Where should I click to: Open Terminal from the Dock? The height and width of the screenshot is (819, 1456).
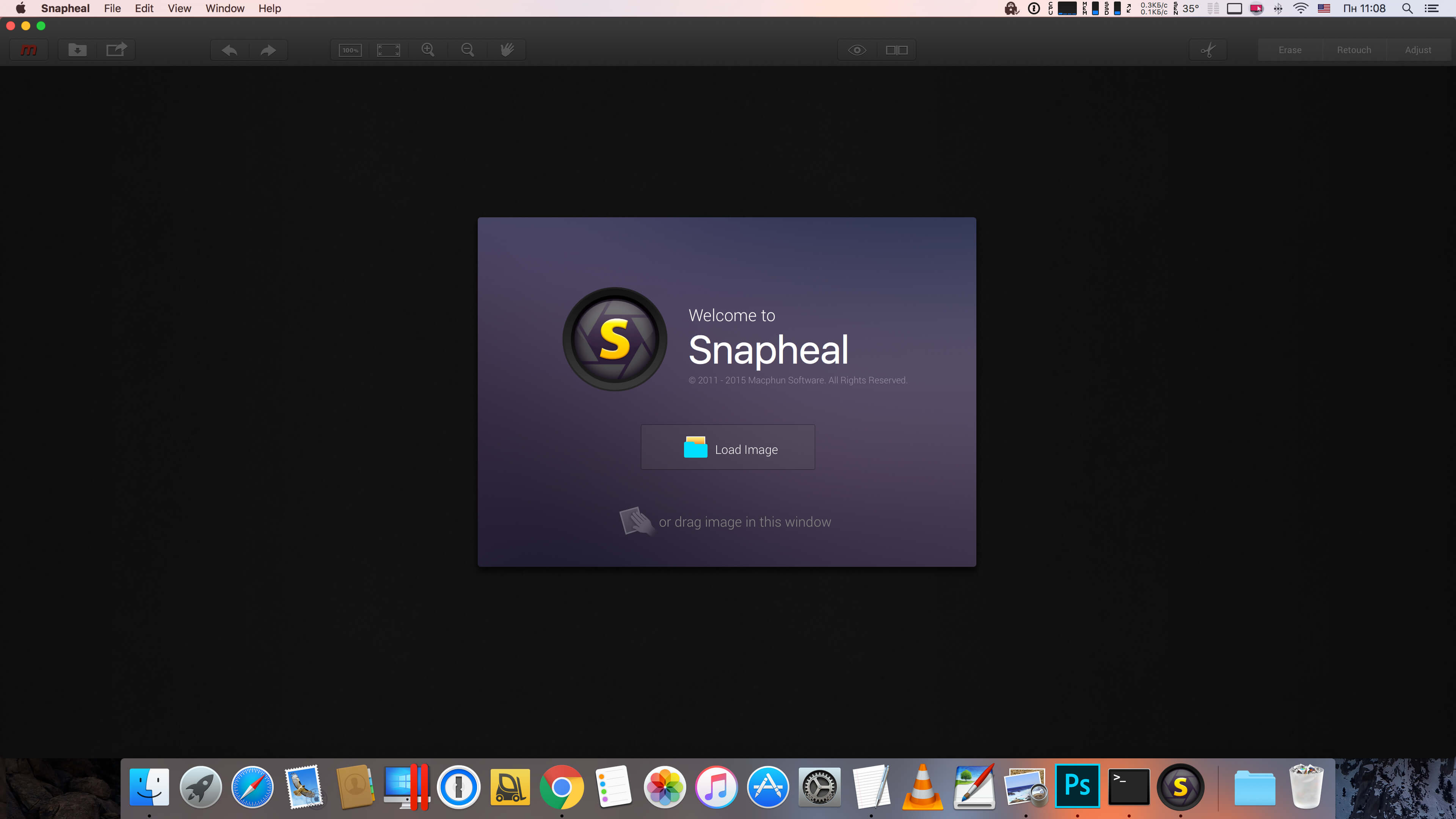1129,786
